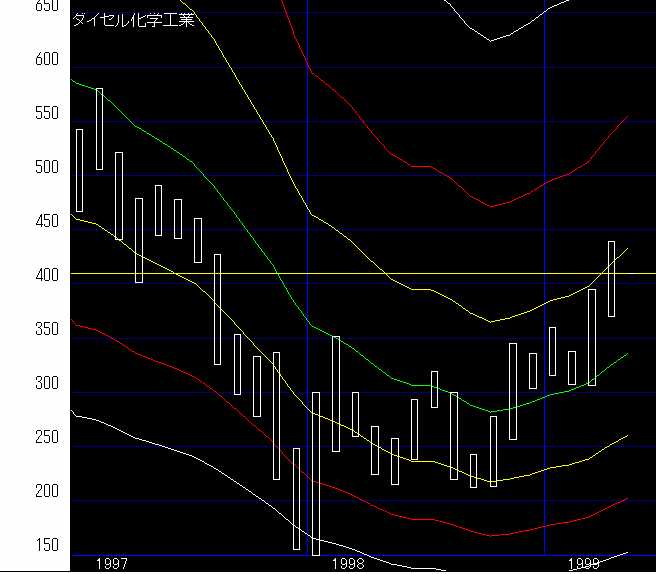Click the 500 price axis label
This screenshot has width=656, height=574.
[19, 168]
